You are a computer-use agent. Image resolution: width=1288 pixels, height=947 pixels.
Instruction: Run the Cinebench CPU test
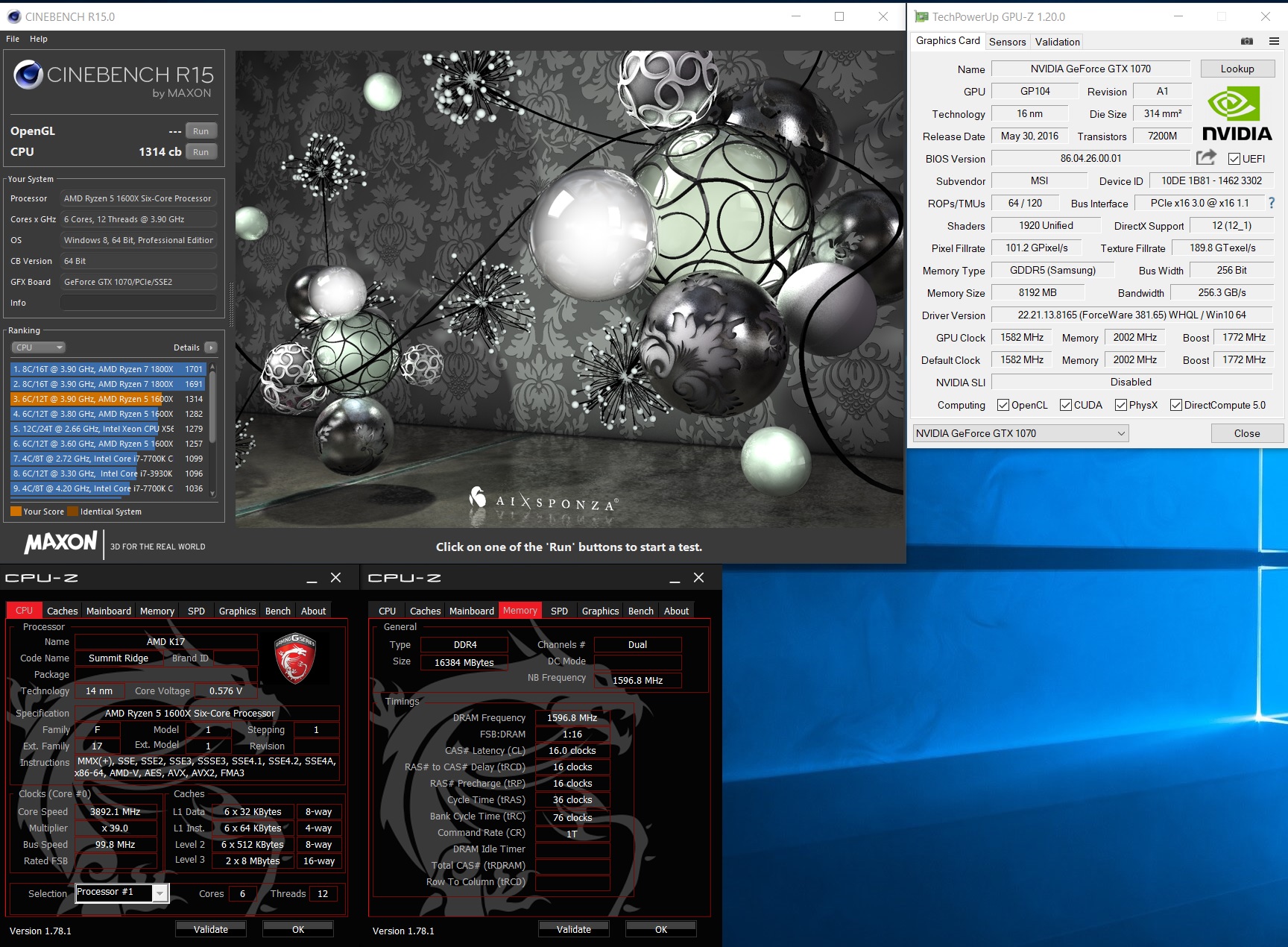[201, 152]
